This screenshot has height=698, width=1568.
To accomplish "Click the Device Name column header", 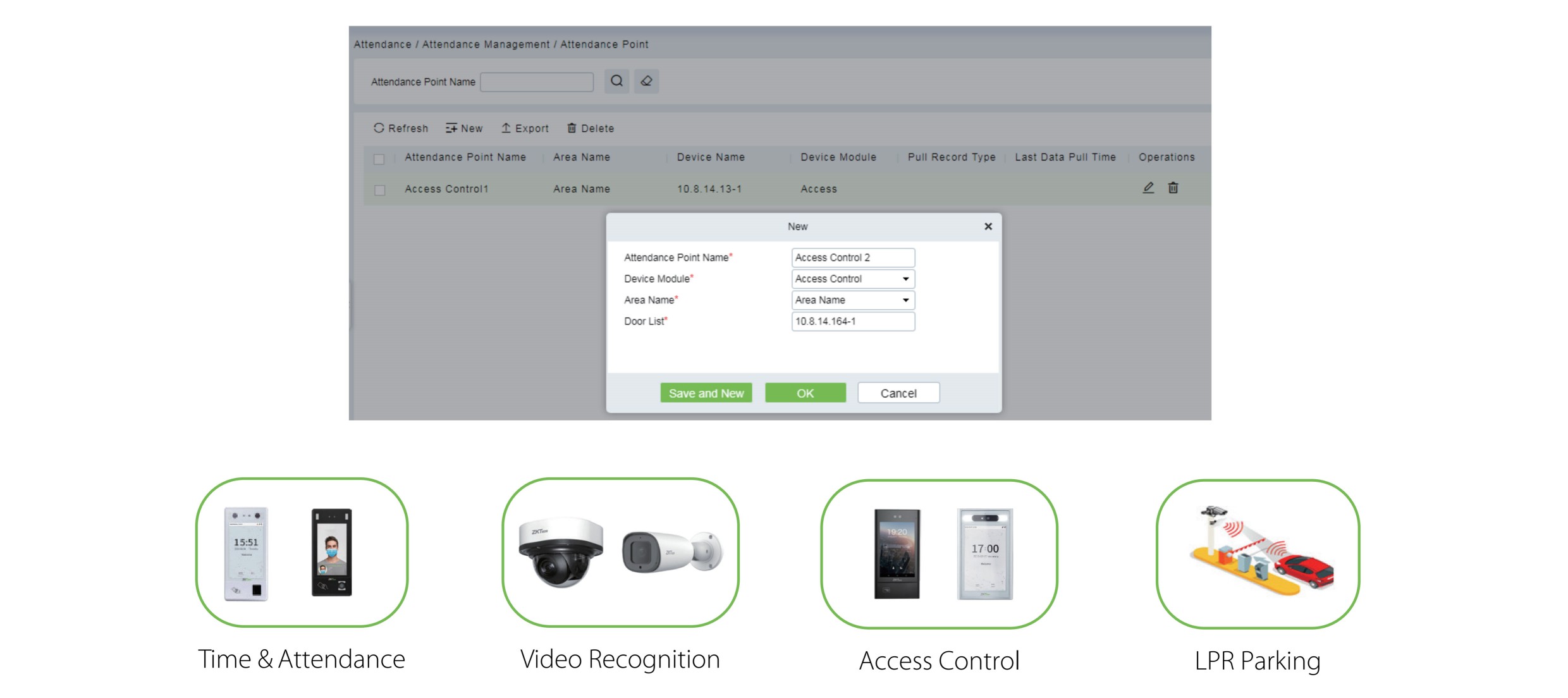I will pos(711,157).
